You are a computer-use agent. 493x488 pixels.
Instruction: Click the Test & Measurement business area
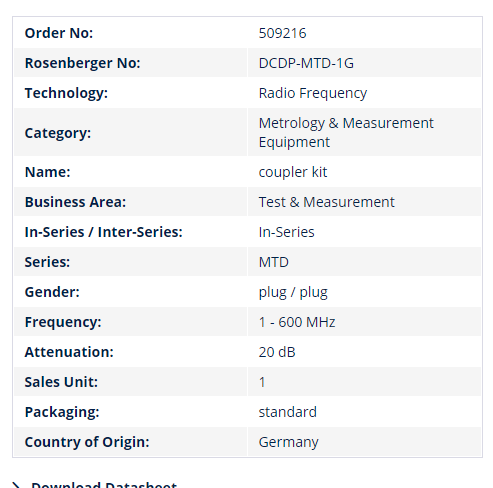326,202
